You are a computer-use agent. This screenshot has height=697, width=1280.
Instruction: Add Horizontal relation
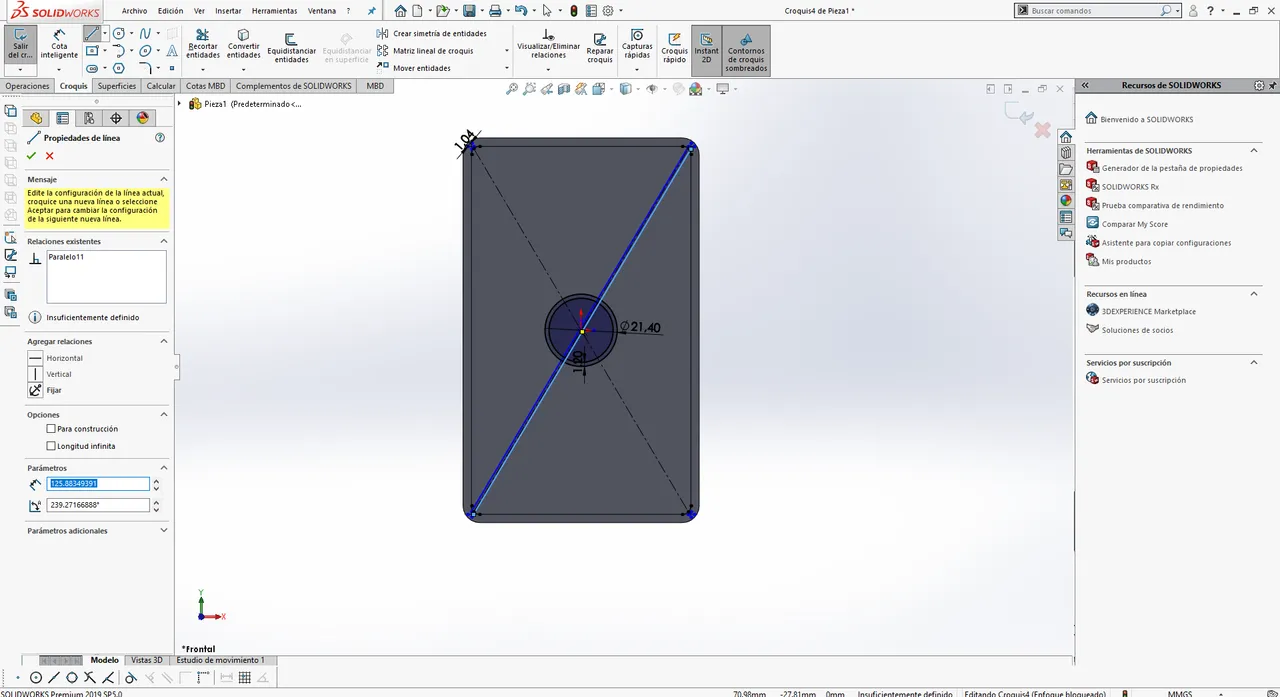56,358
